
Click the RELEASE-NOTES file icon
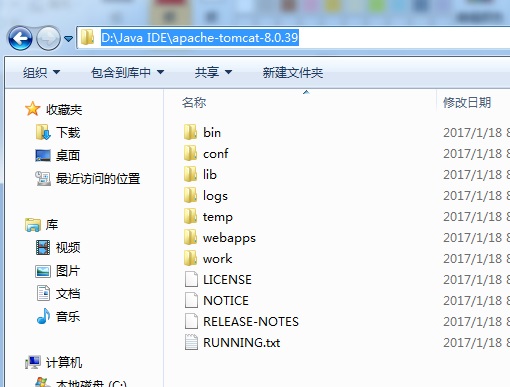191,321
